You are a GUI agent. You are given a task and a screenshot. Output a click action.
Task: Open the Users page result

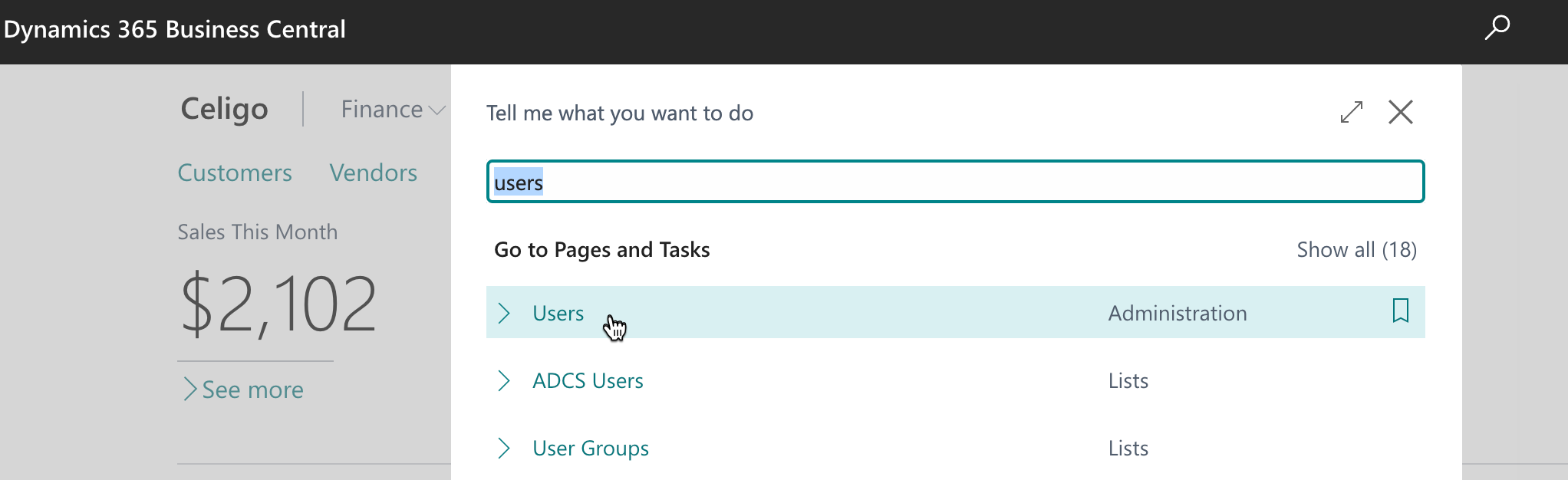point(558,313)
